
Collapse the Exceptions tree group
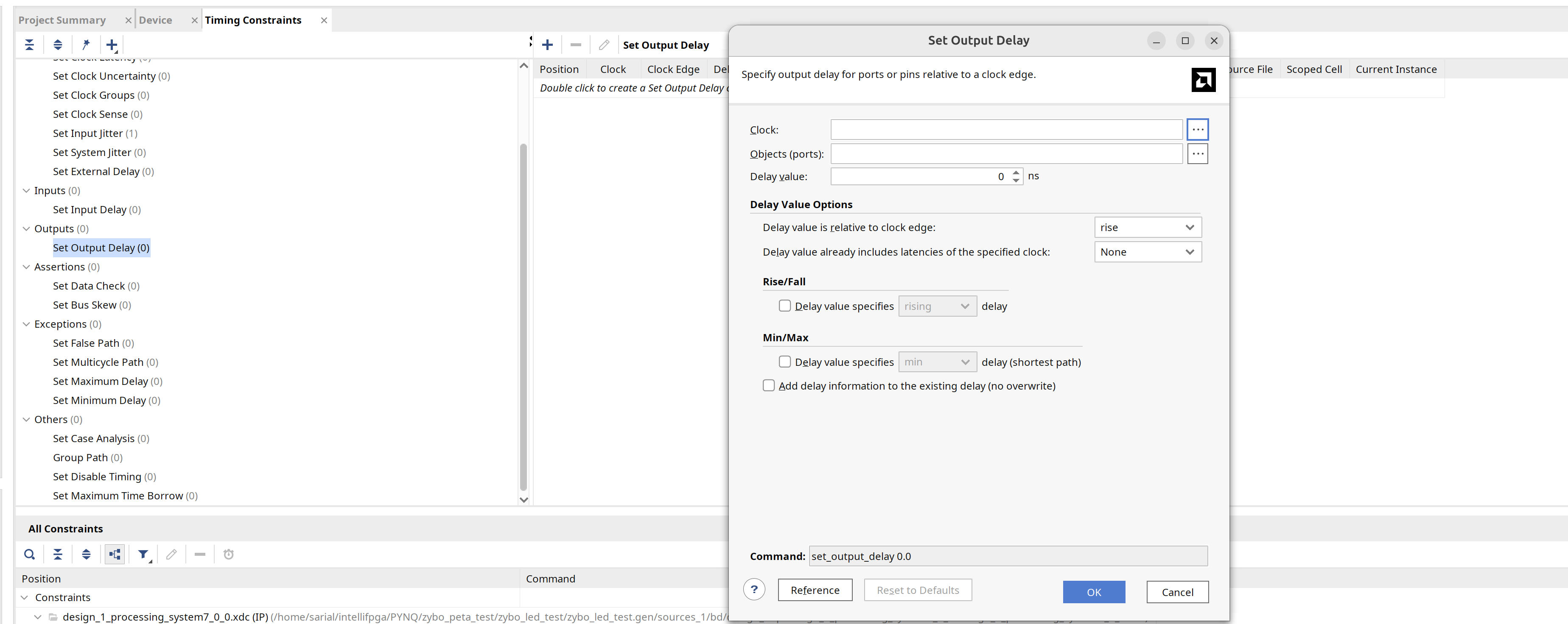point(26,324)
